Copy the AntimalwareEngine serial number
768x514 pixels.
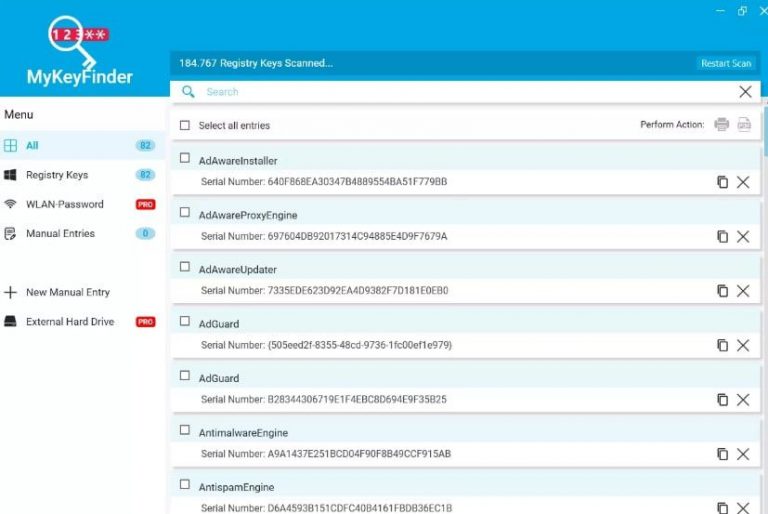click(x=722, y=454)
